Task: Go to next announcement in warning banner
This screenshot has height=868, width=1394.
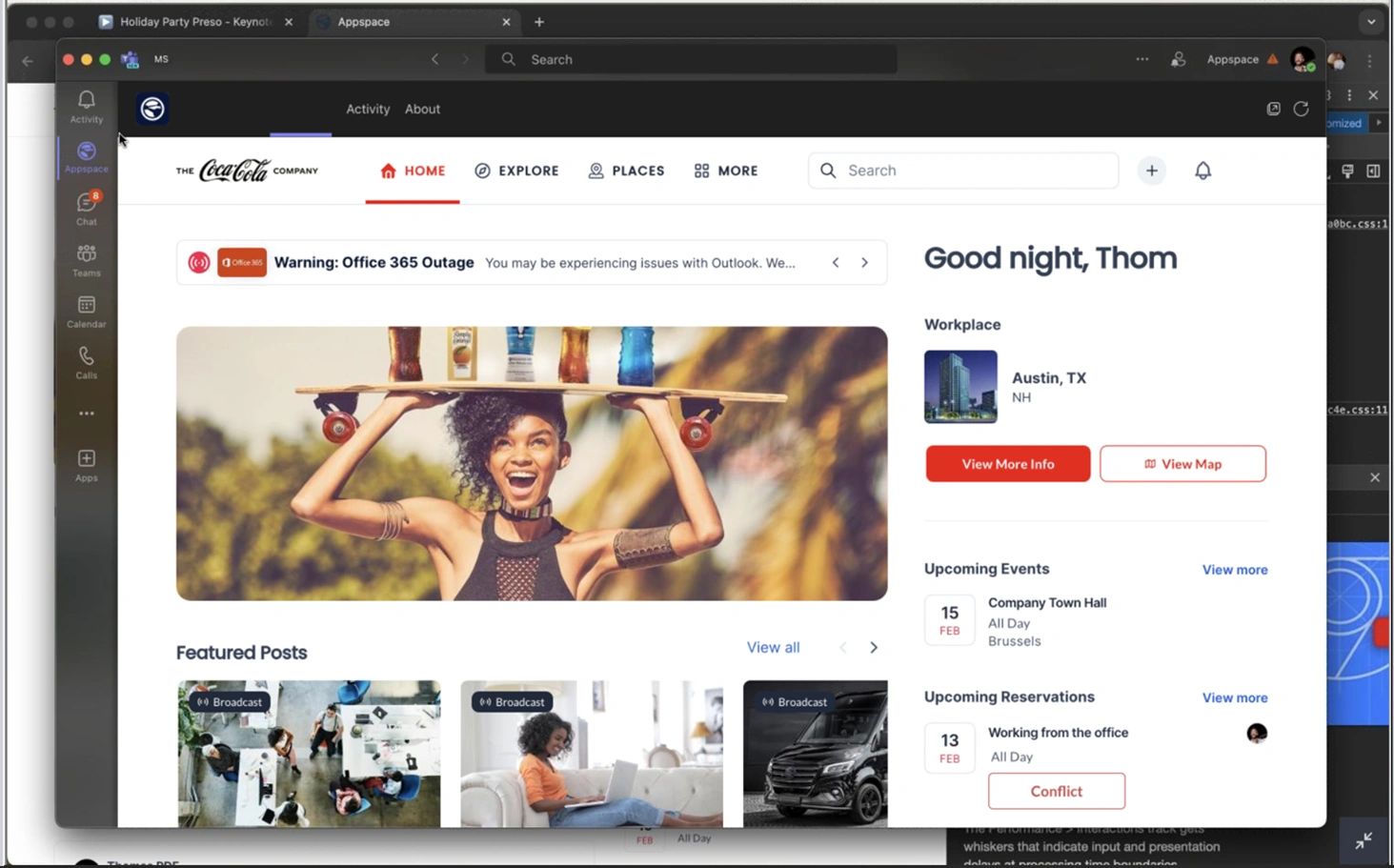Action: click(x=864, y=263)
